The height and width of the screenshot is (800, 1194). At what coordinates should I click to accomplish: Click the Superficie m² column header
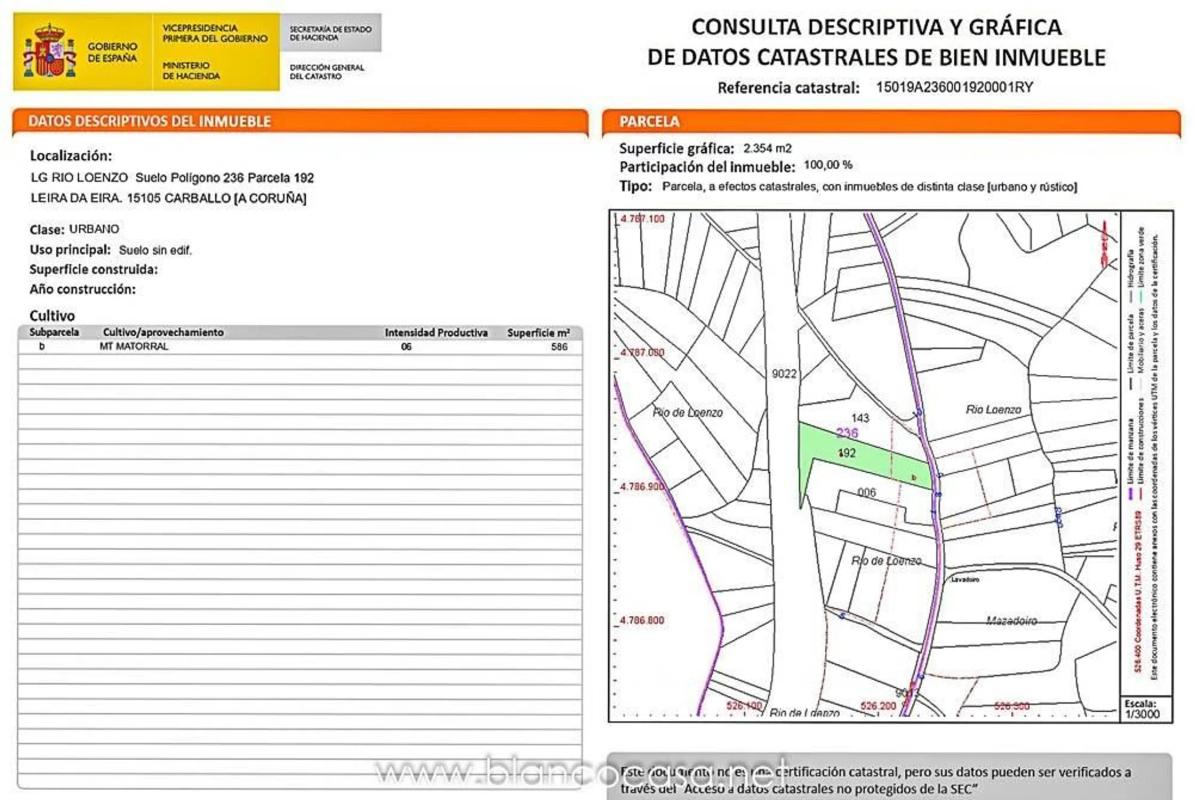(538, 333)
